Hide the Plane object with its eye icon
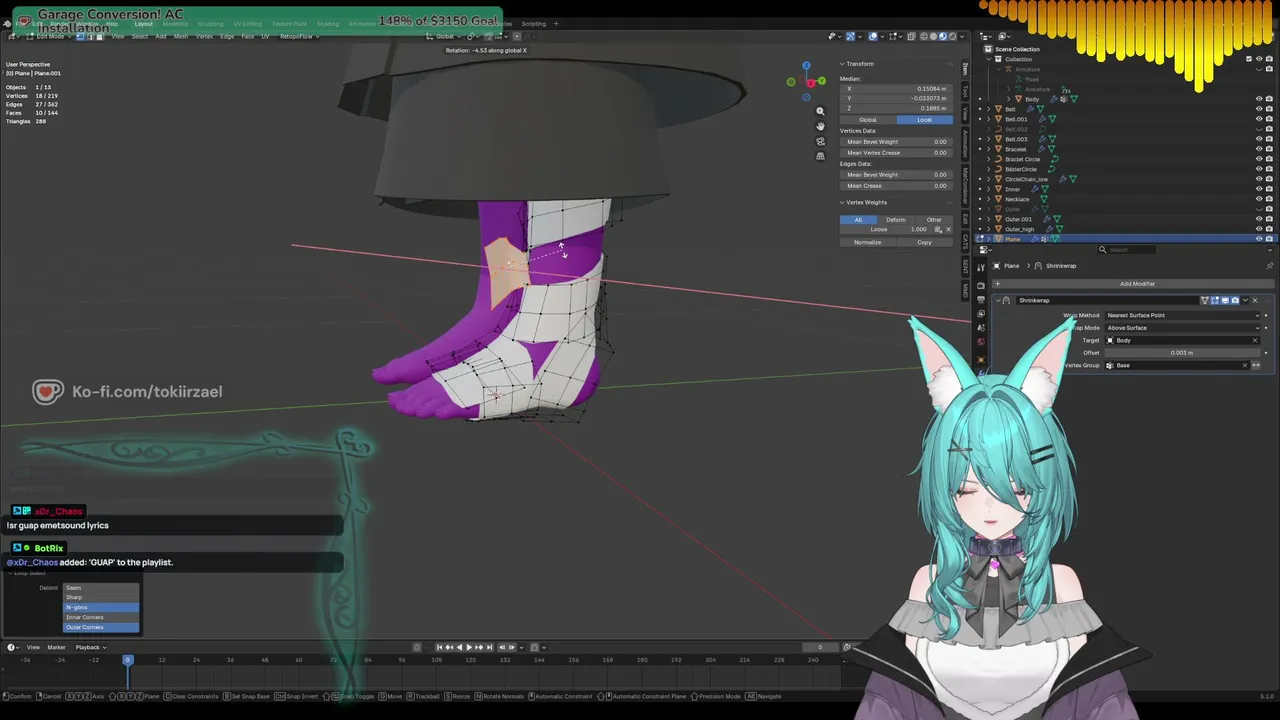The width and height of the screenshot is (1280, 720). 1258,239
